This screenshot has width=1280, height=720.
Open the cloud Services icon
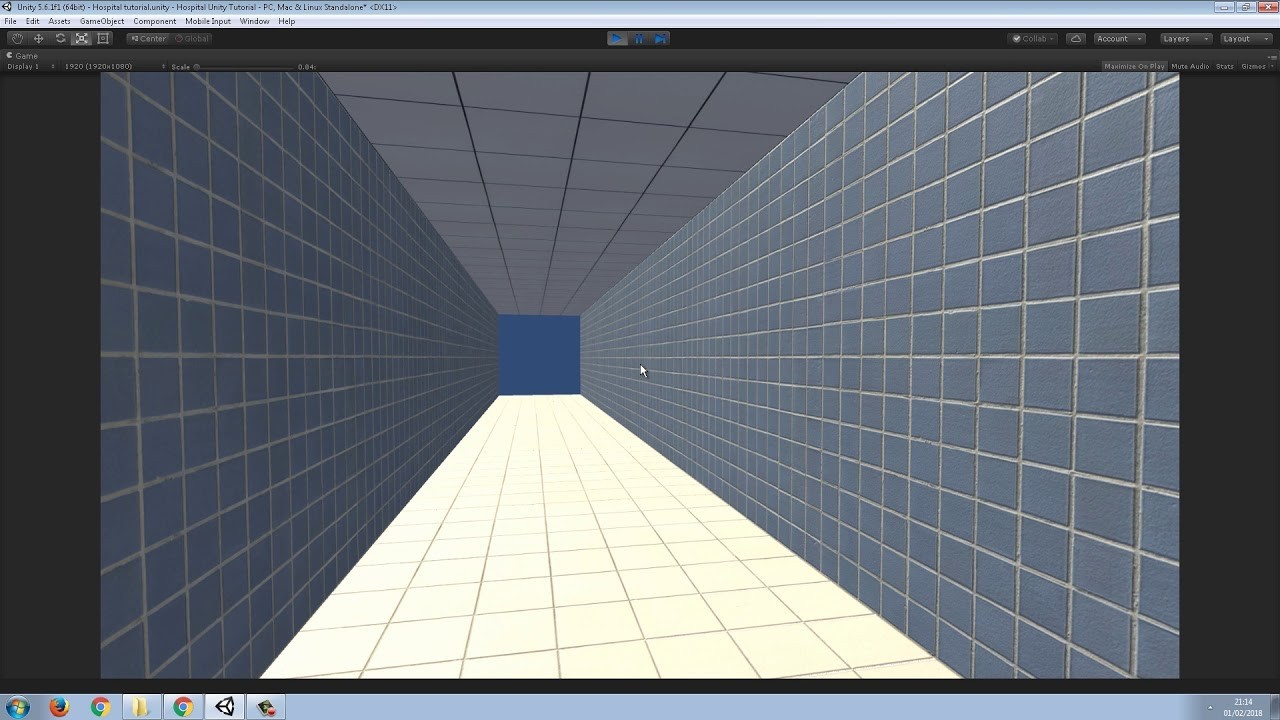coord(1076,38)
